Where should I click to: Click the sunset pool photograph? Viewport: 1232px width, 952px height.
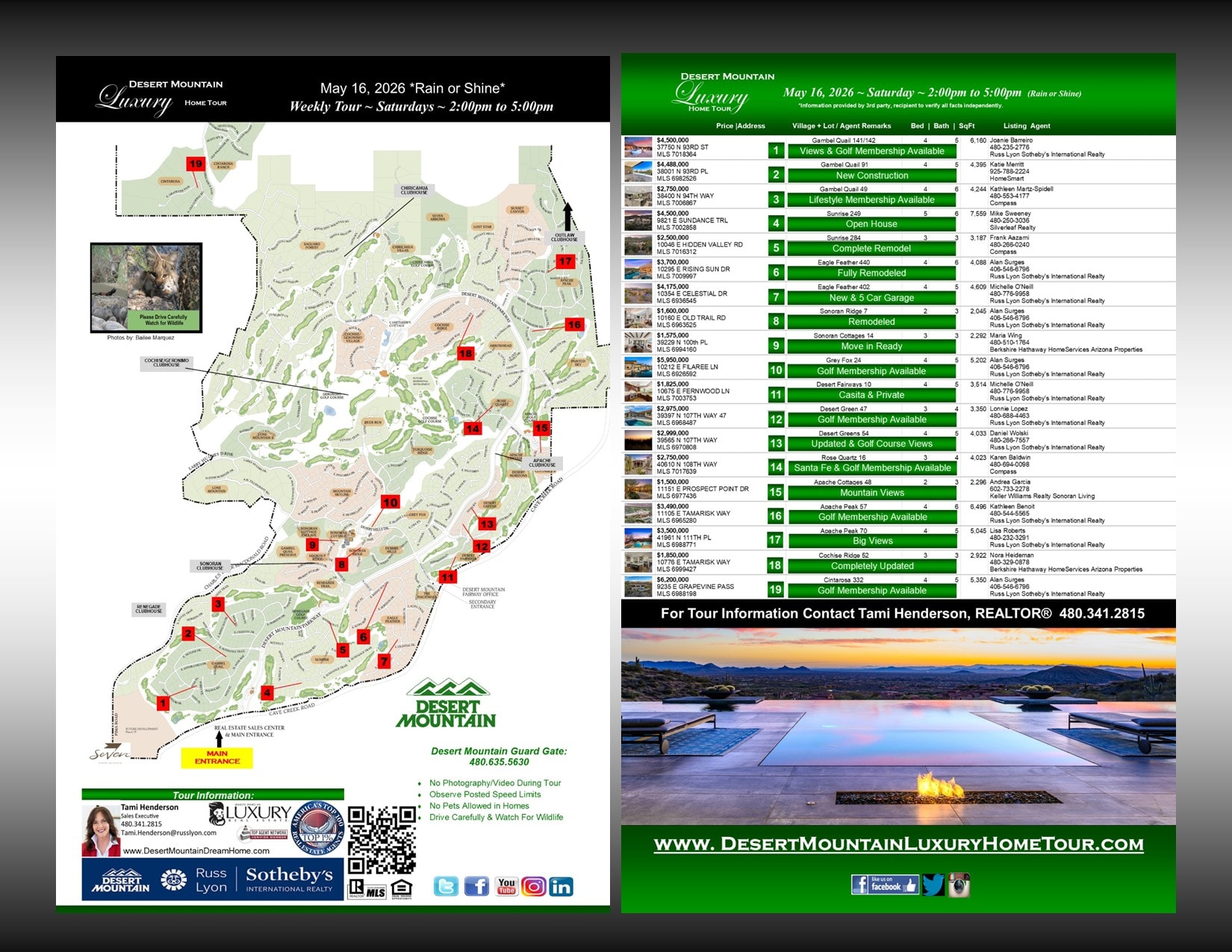pos(898,727)
